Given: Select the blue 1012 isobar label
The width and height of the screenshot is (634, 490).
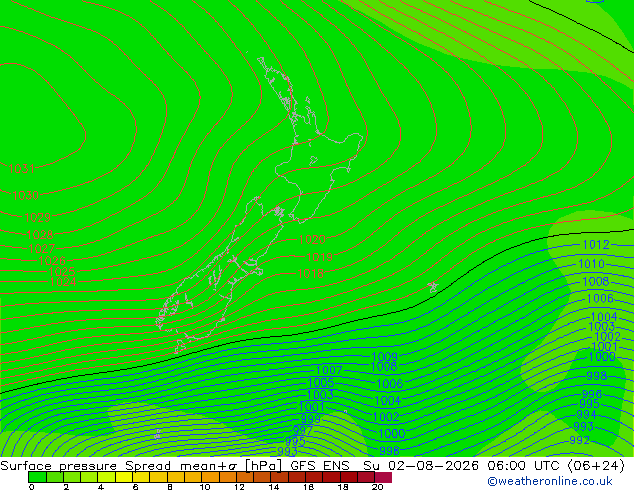Looking at the screenshot, I should (x=596, y=245).
